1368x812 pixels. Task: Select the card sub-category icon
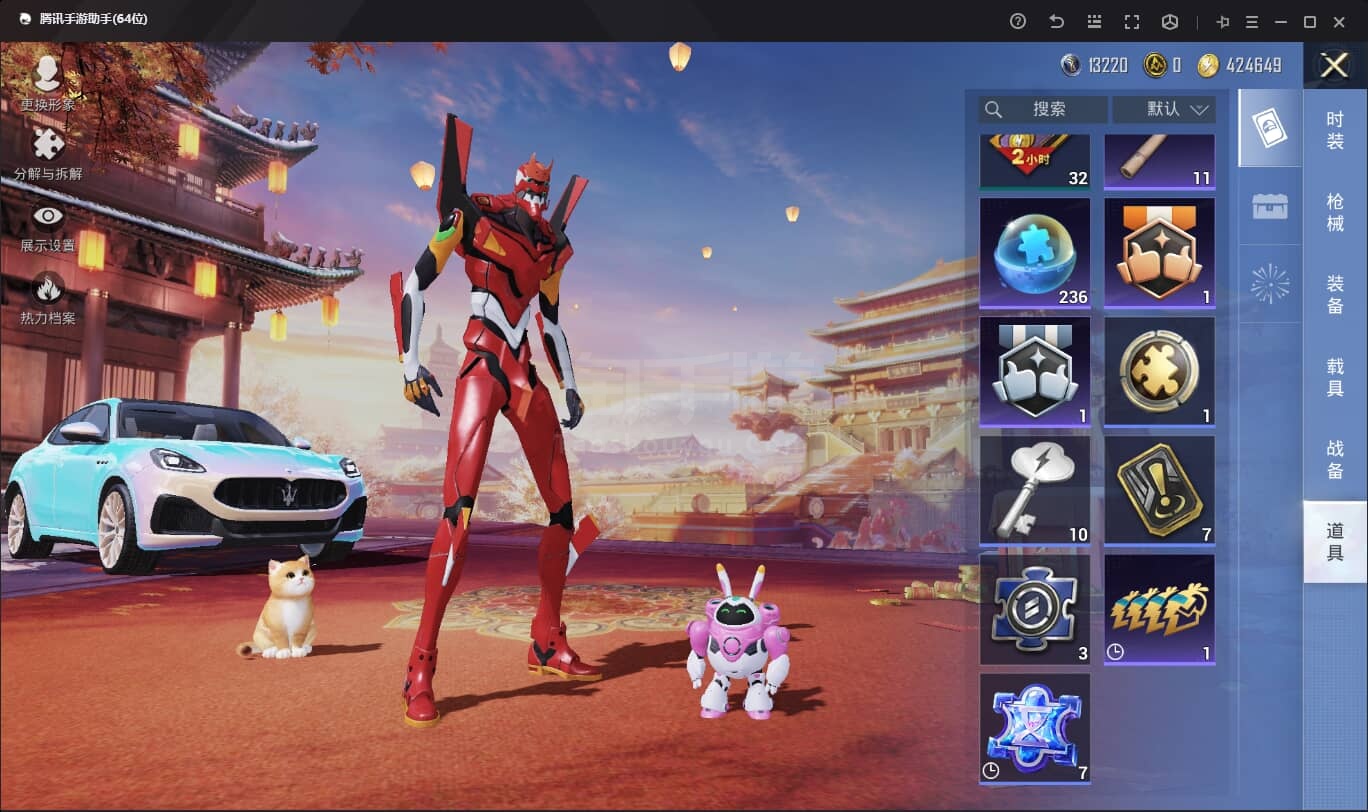1269,128
